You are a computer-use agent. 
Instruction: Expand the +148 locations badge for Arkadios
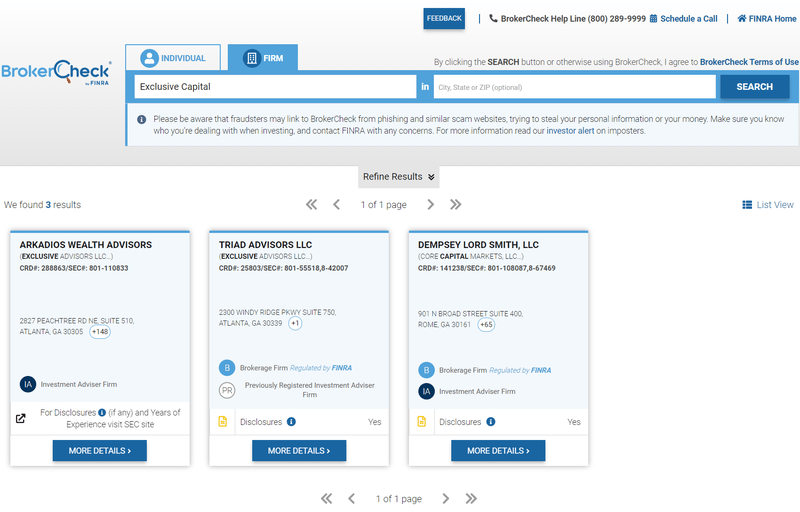click(x=100, y=331)
